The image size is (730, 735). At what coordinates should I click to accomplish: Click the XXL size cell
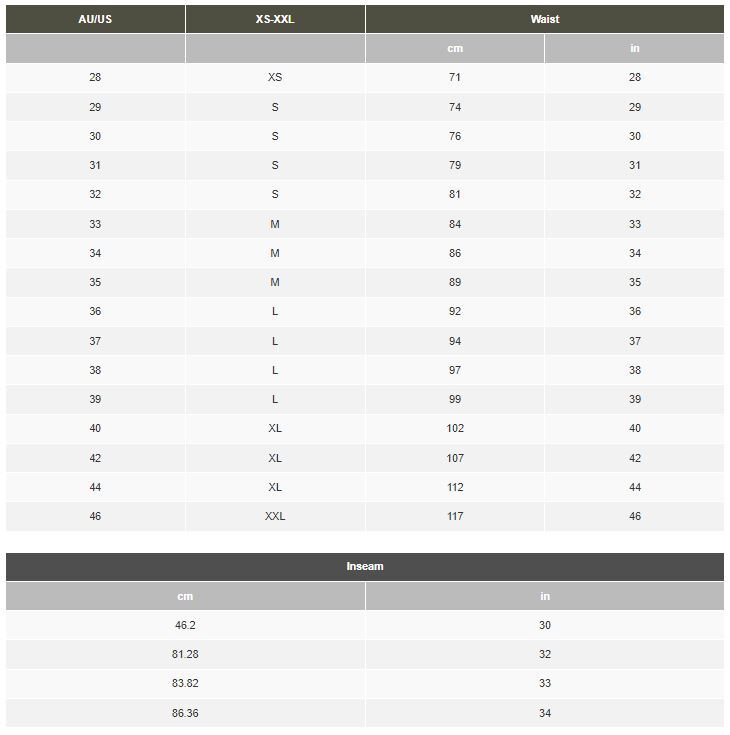coord(275,516)
